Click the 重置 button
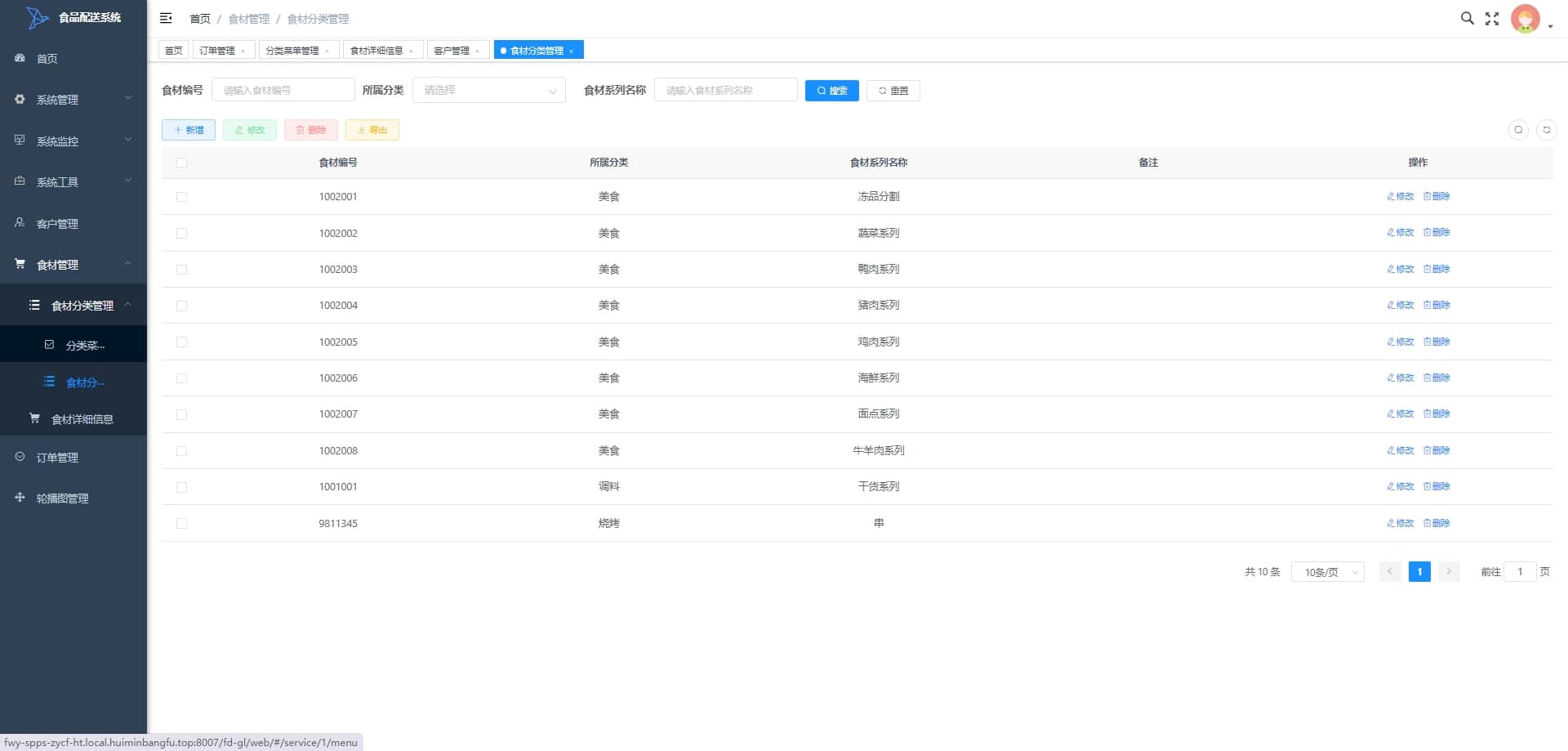 coord(893,91)
